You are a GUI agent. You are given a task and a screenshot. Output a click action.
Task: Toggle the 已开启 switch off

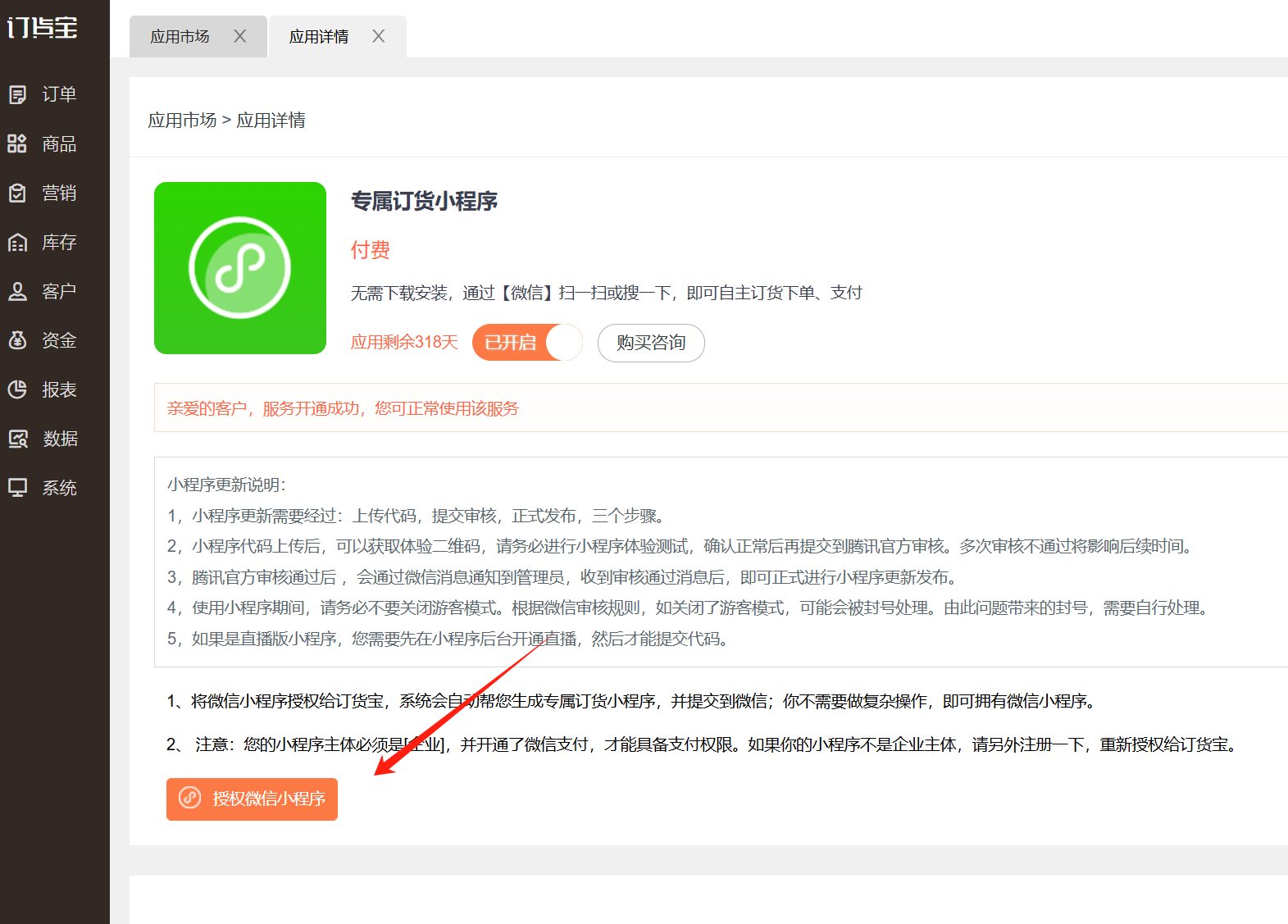(527, 343)
